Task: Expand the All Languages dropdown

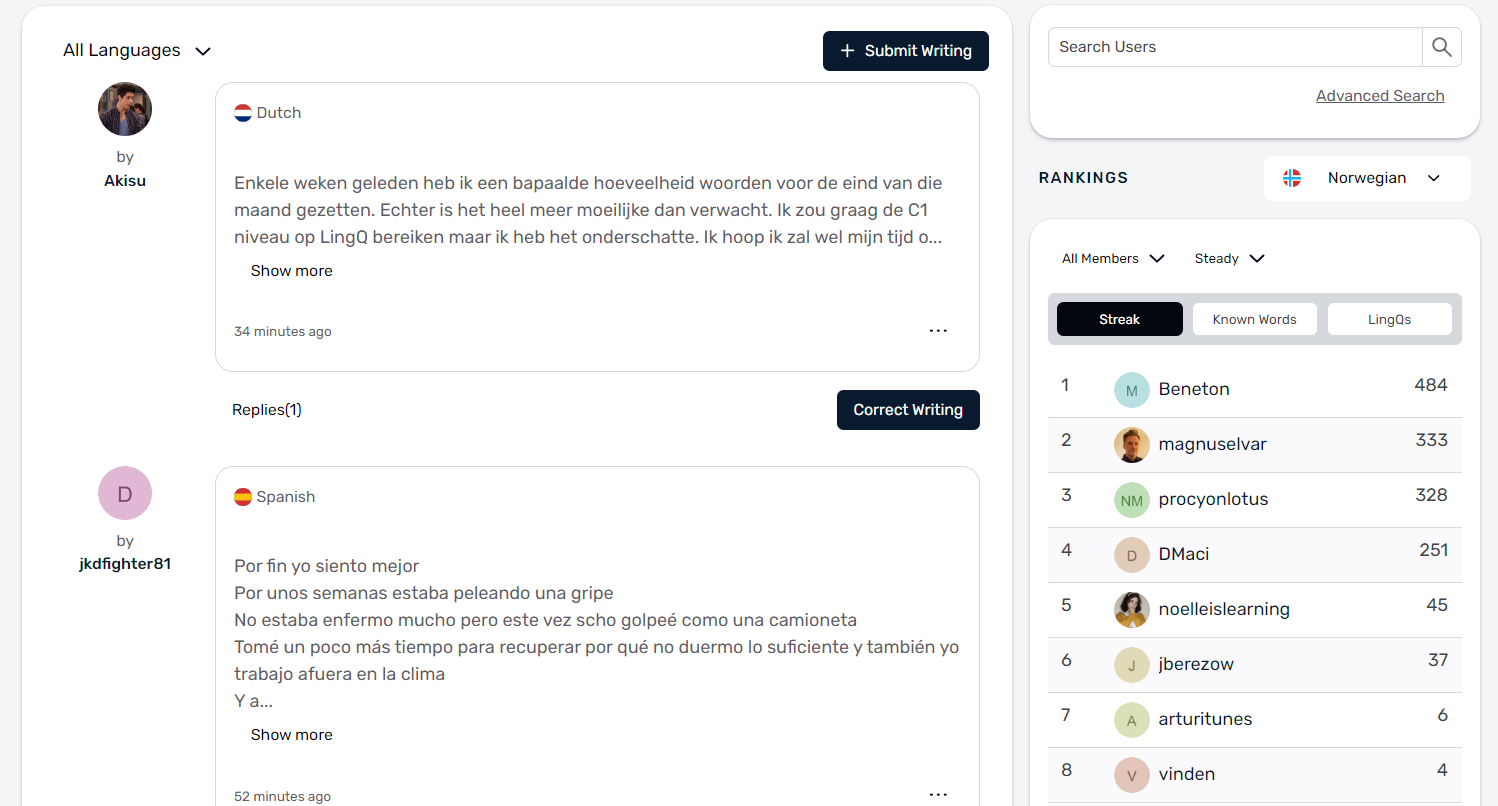Action: click(137, 50)
